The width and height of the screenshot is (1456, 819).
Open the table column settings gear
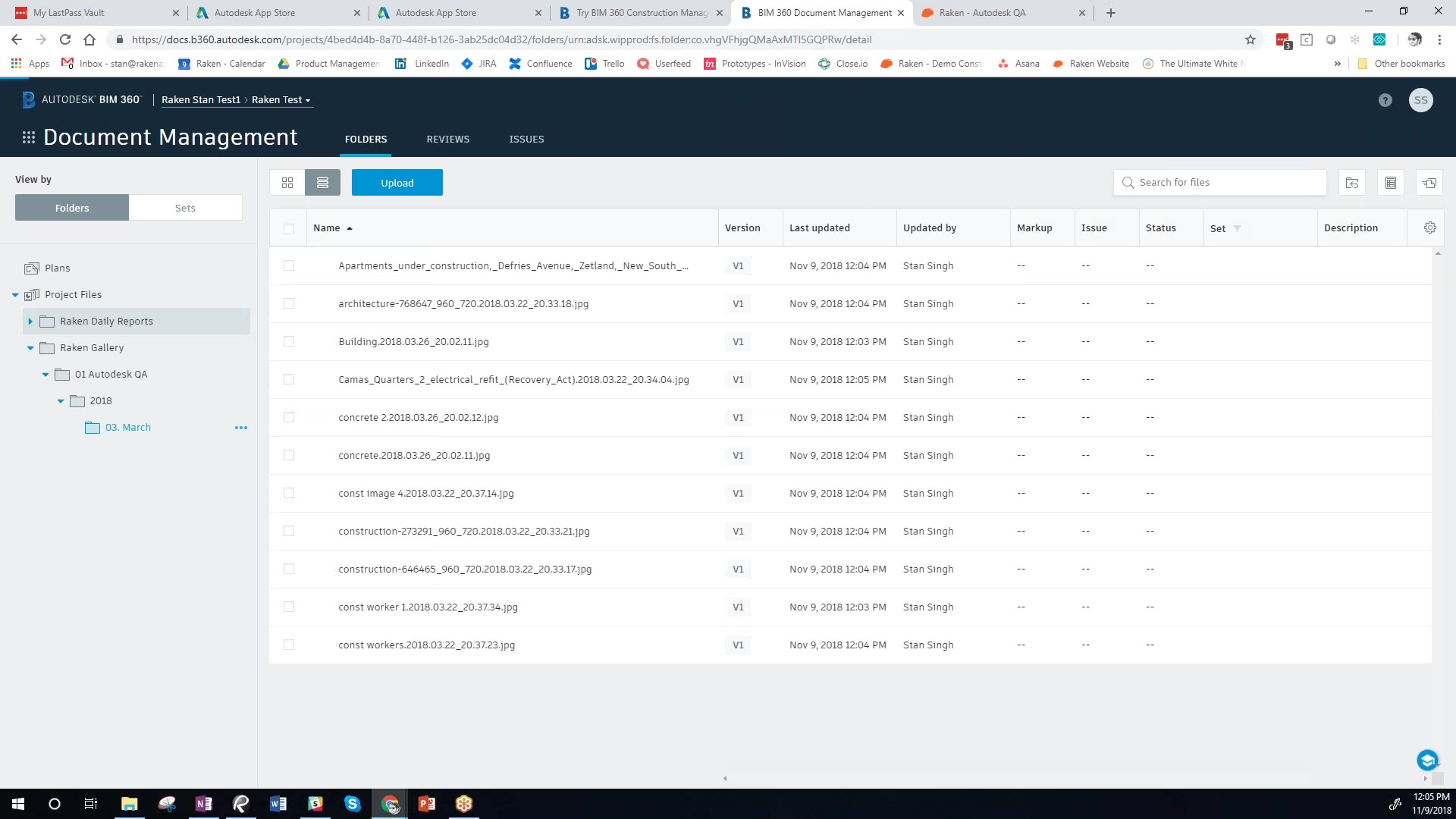pyautogui.click(x=1429, y=227)
